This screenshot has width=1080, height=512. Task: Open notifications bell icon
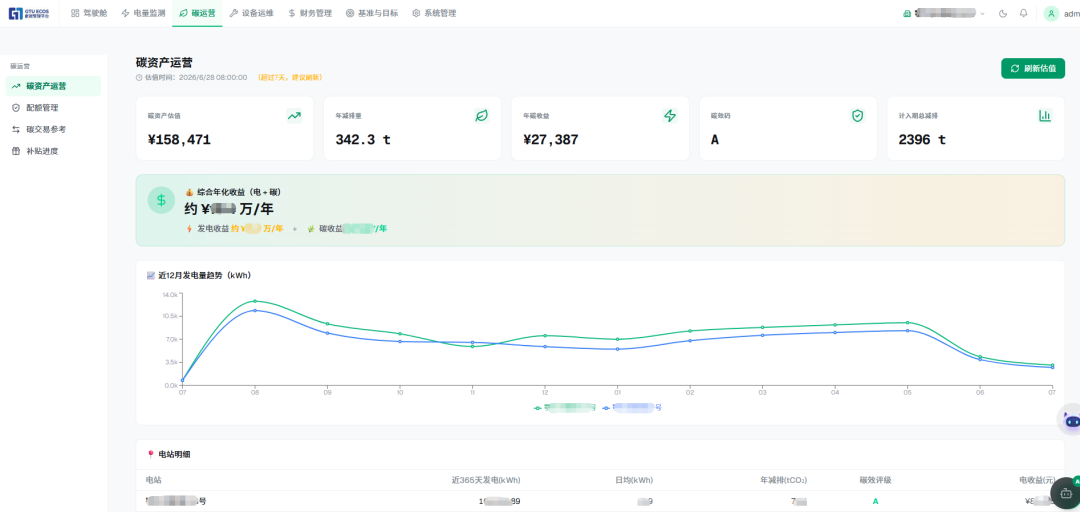(x=1024, y=13)
